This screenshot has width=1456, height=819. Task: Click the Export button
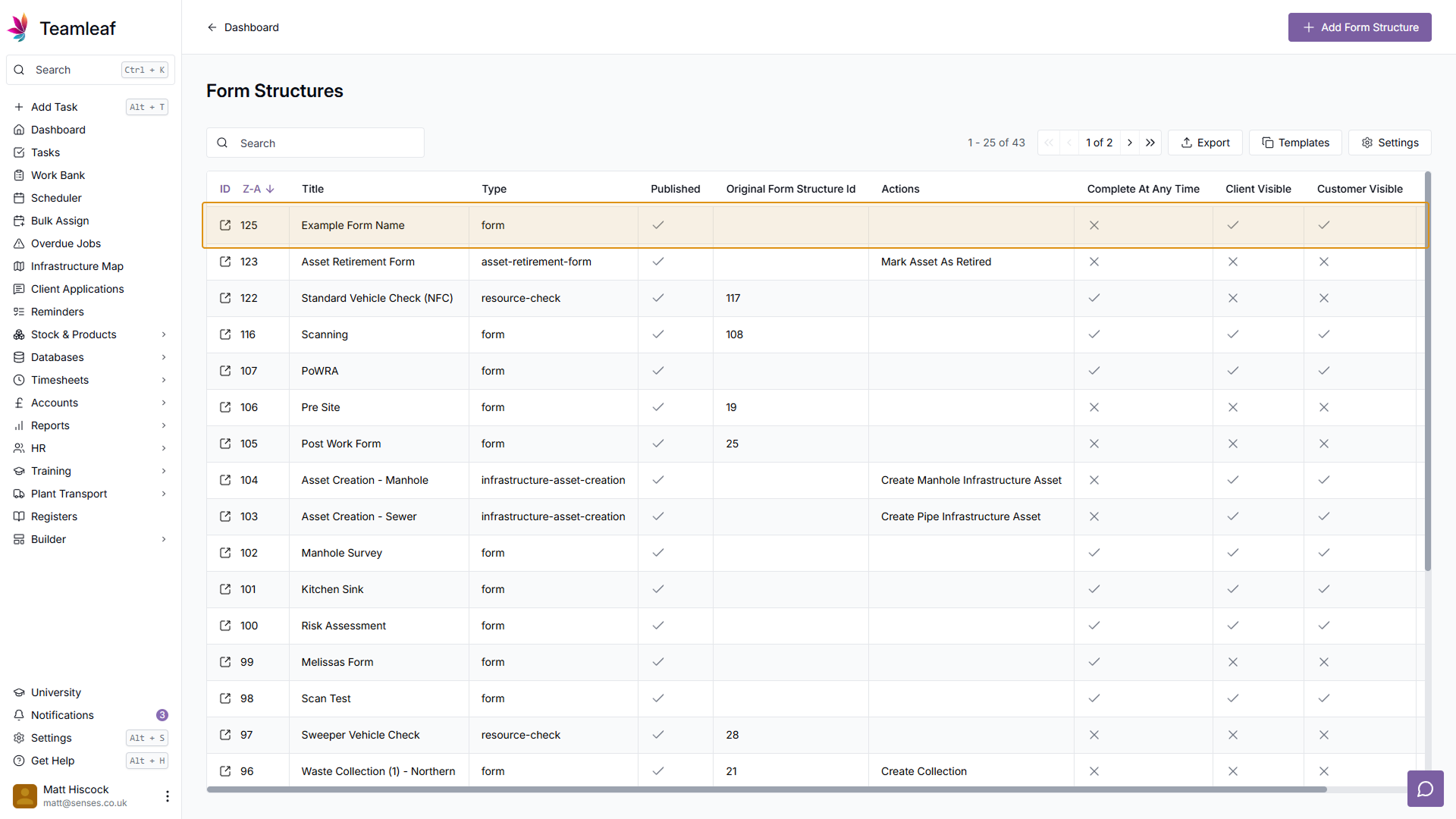(x=1205, y=143)
